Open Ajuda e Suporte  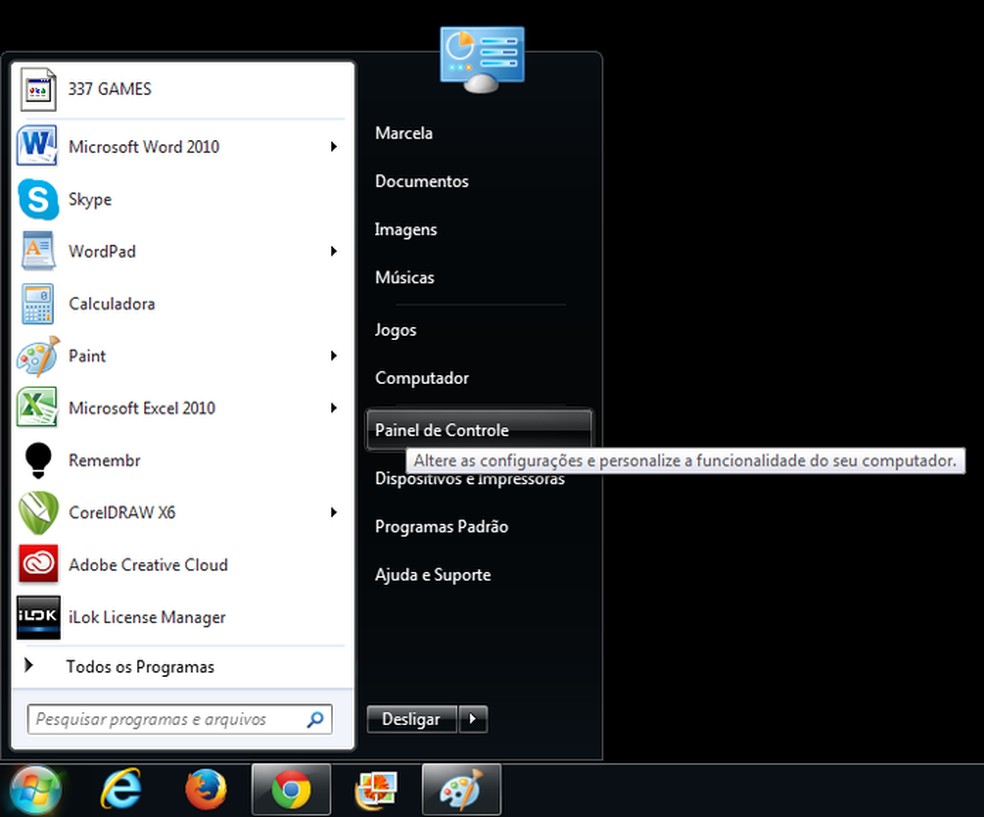433,575
